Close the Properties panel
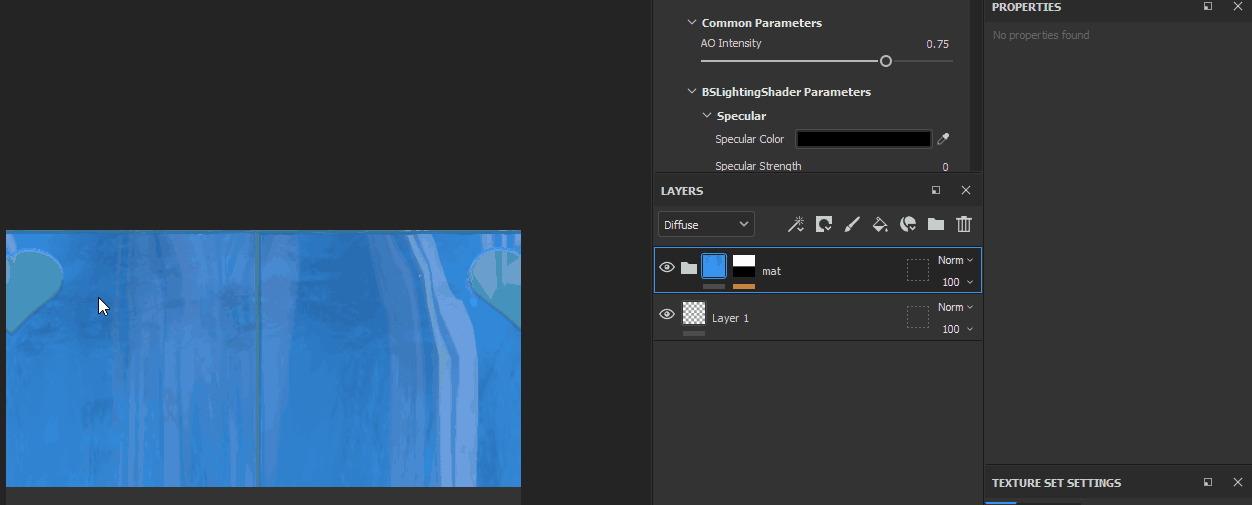 1238,6
